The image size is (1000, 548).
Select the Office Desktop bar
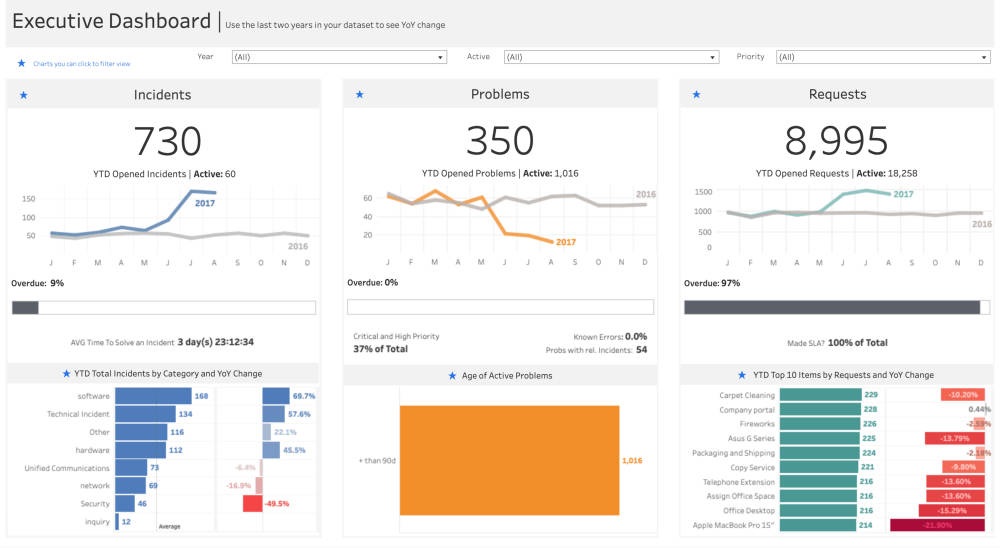point(818,510)
